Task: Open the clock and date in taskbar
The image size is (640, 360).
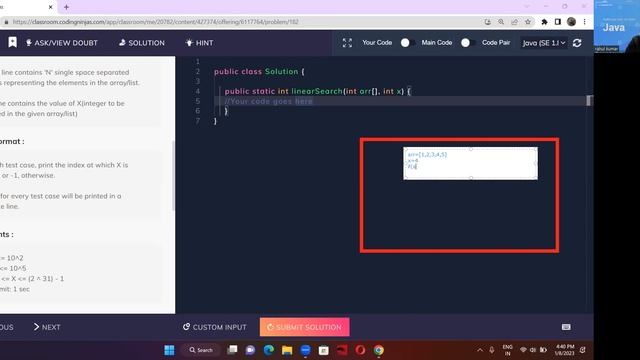Action: [564, 350]
